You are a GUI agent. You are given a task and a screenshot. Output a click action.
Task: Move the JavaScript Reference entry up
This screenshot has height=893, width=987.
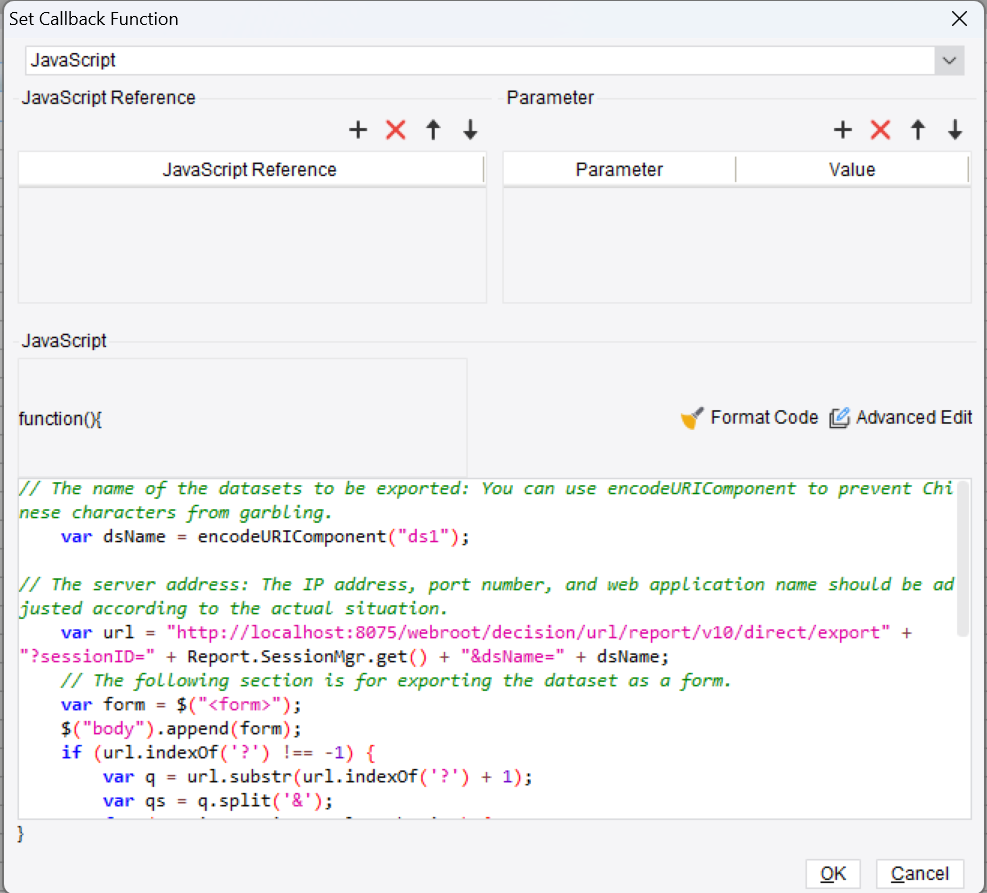pyautogui.click(x=433, y=130)
